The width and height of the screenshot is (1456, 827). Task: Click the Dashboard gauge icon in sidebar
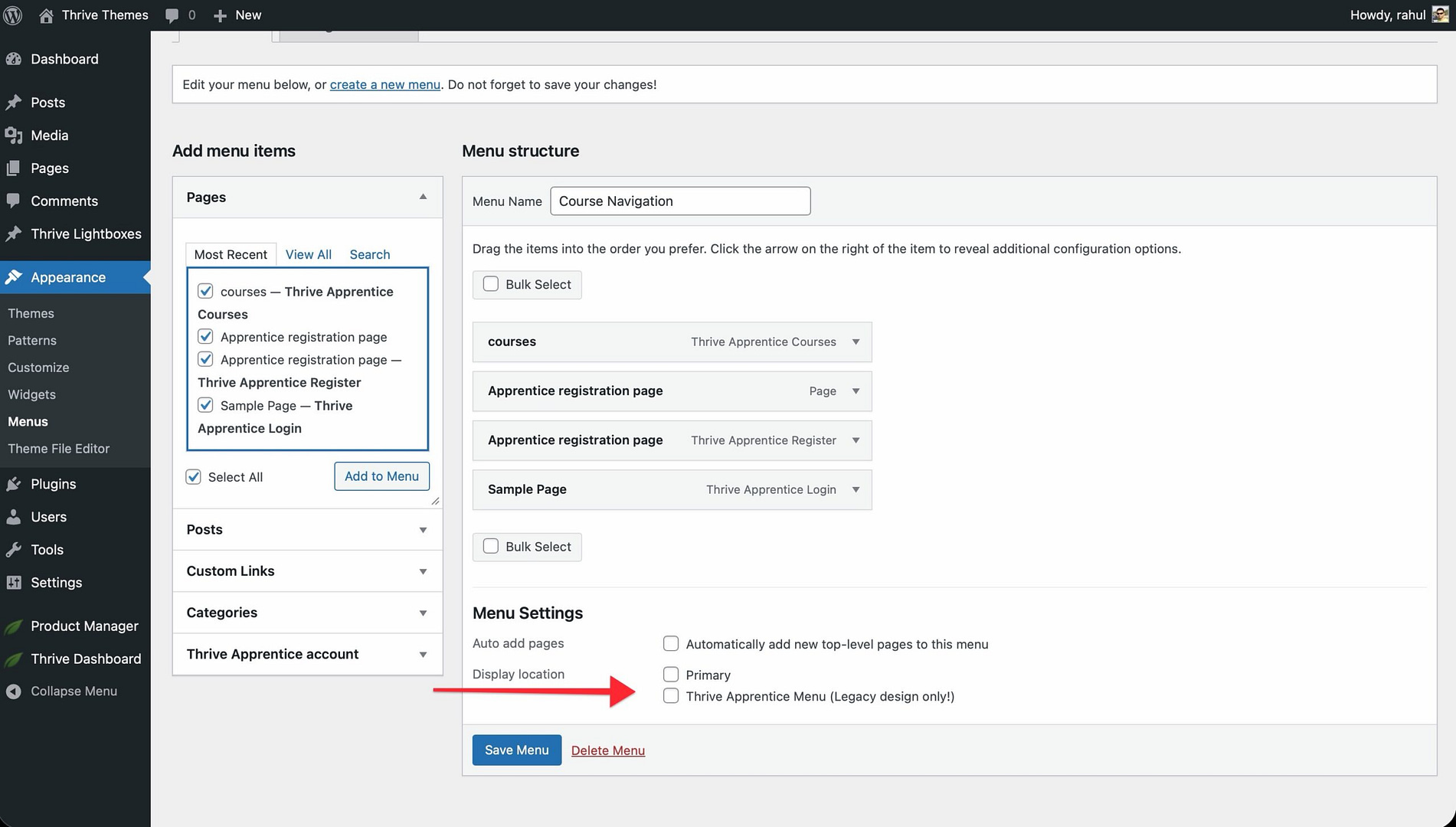point(13,59)
